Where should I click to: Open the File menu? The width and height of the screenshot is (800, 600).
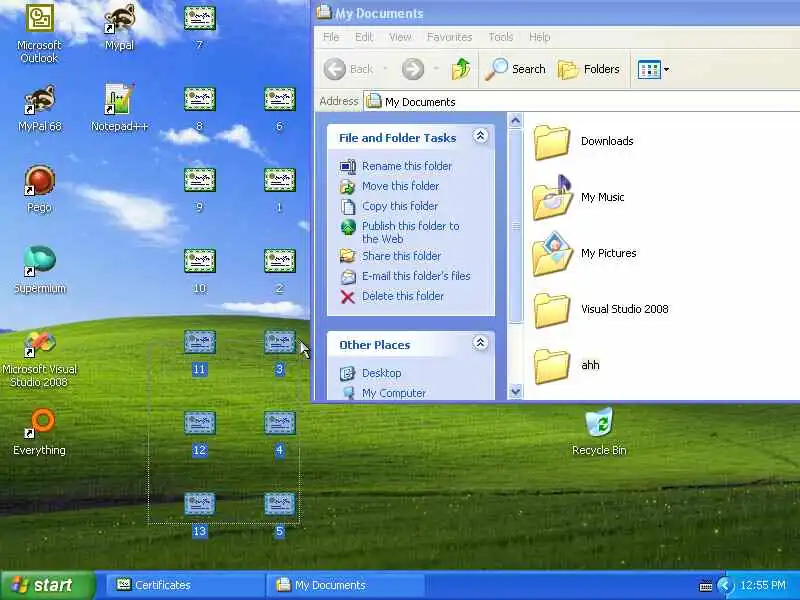pyautogui.click(x=331, y=37)
